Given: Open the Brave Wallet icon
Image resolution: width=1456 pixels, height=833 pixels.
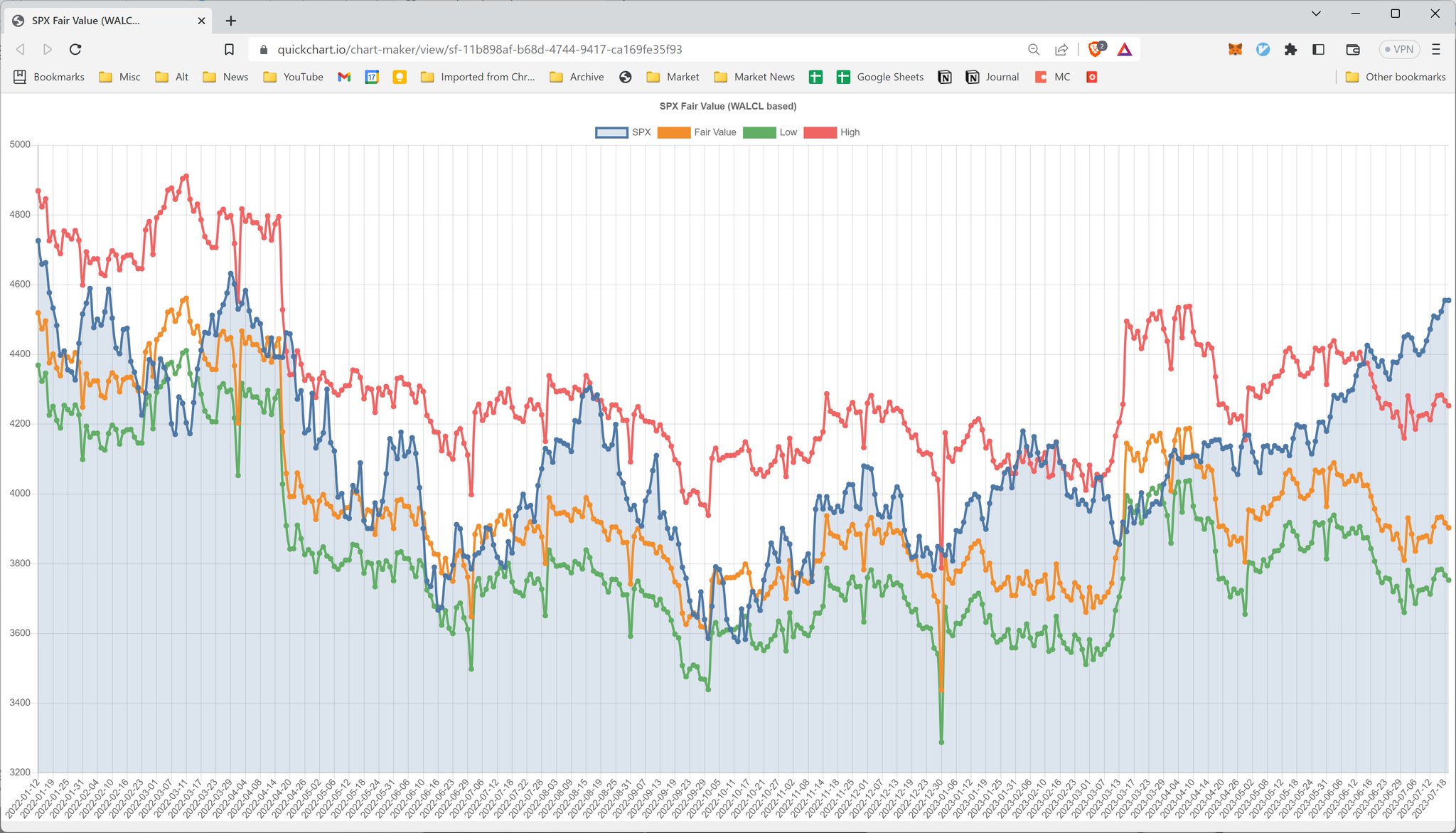Looking at the screenshot, I should [1352, 49].
